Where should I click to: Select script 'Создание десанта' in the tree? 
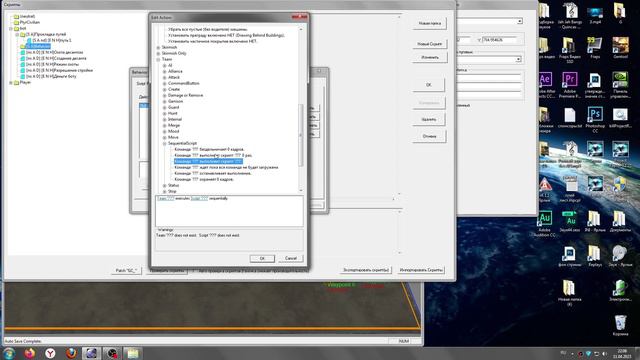[x=56, y=58]
